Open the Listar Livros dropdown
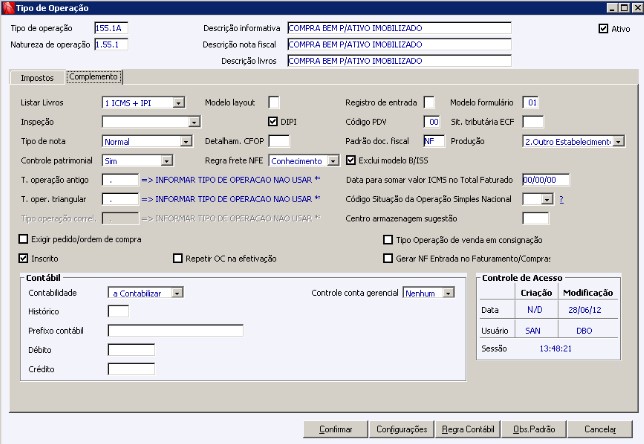 click(x=178, y=103)
